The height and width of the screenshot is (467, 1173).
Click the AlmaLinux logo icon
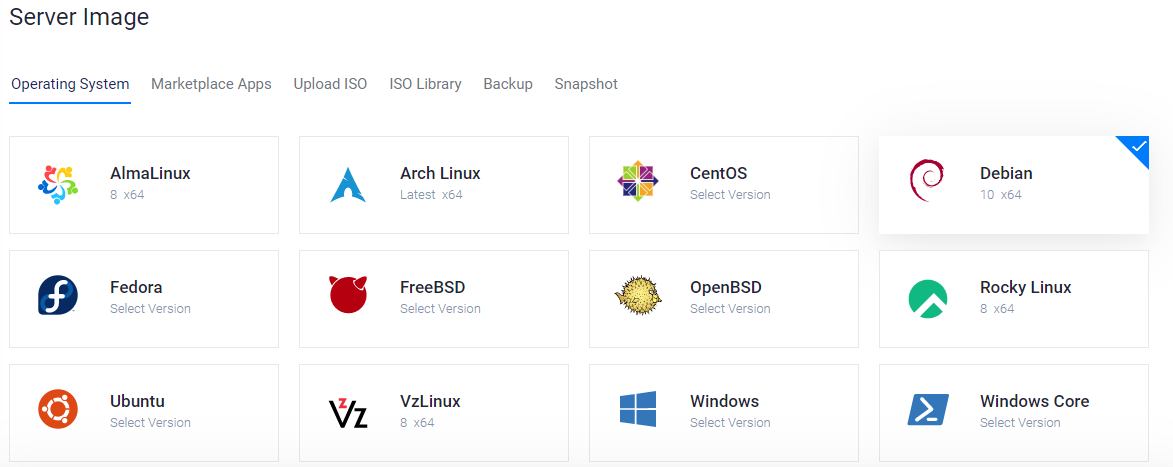(x=58, y=184)
